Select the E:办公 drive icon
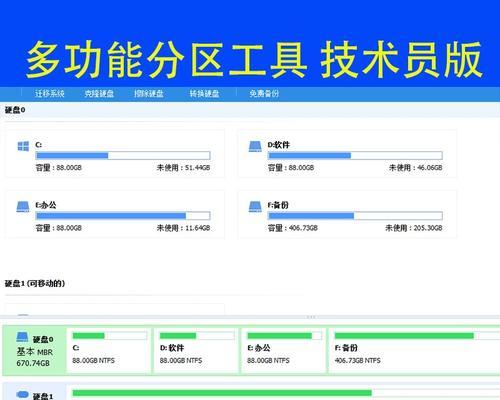 [23, 206]
